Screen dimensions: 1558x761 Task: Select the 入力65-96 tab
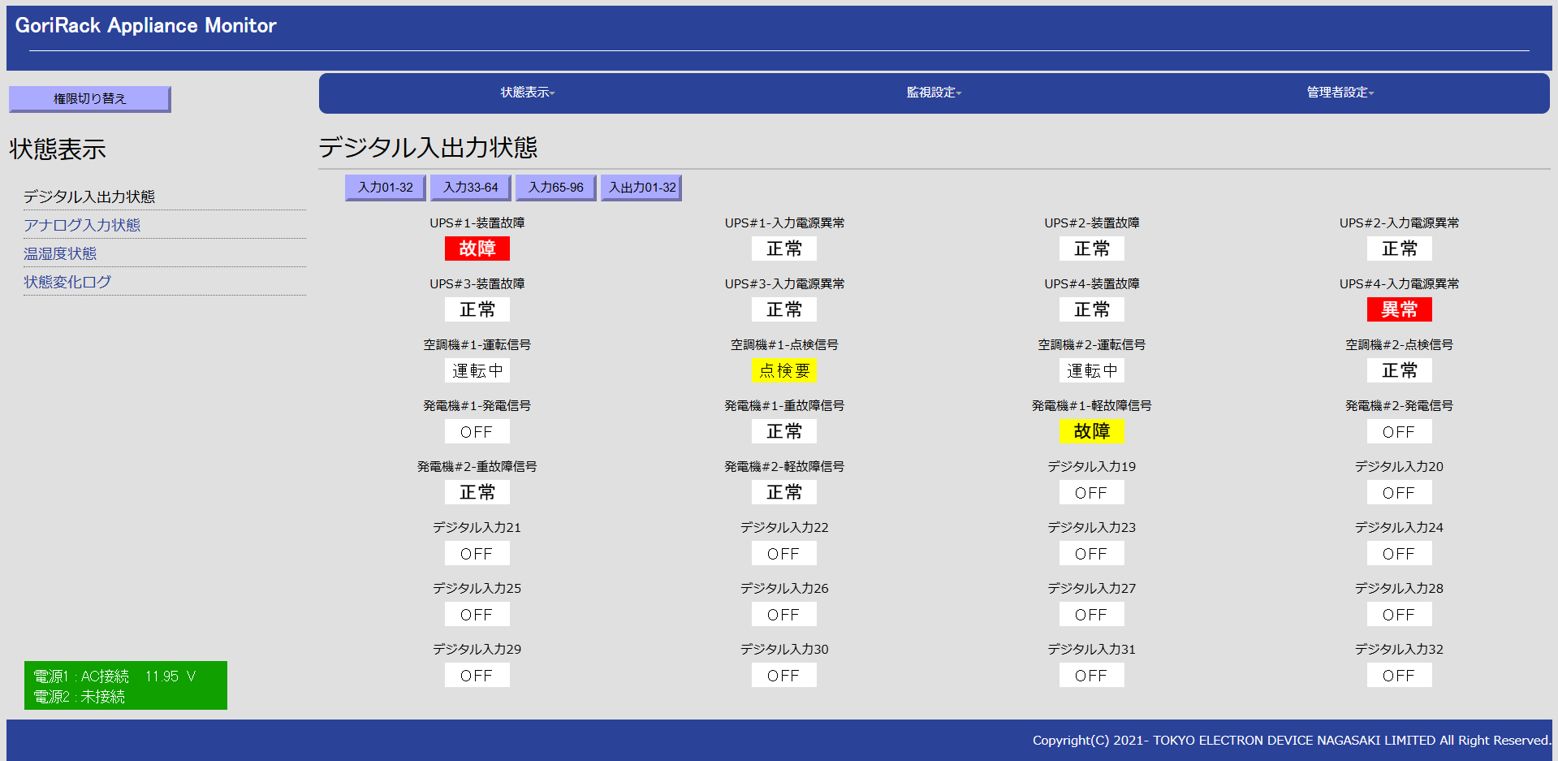(556, 188)
